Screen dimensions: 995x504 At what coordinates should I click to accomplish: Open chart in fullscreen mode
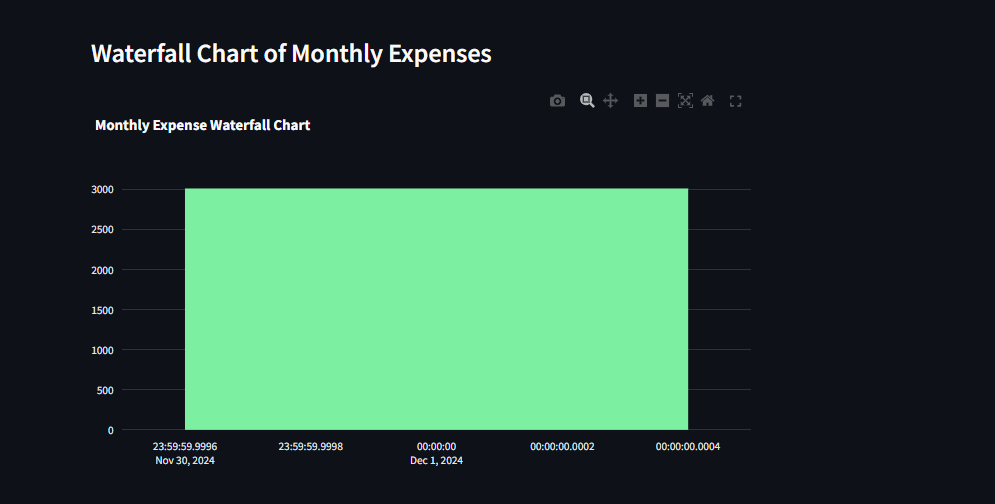click(735, 101)
